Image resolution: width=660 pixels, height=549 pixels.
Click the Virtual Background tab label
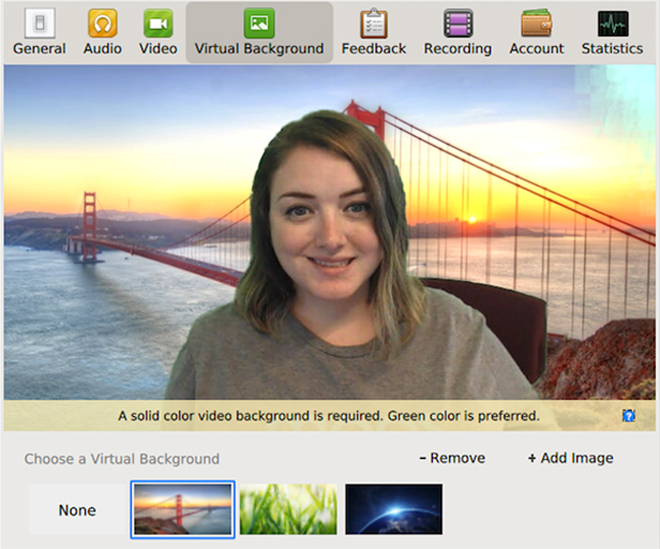coord(259,49)
